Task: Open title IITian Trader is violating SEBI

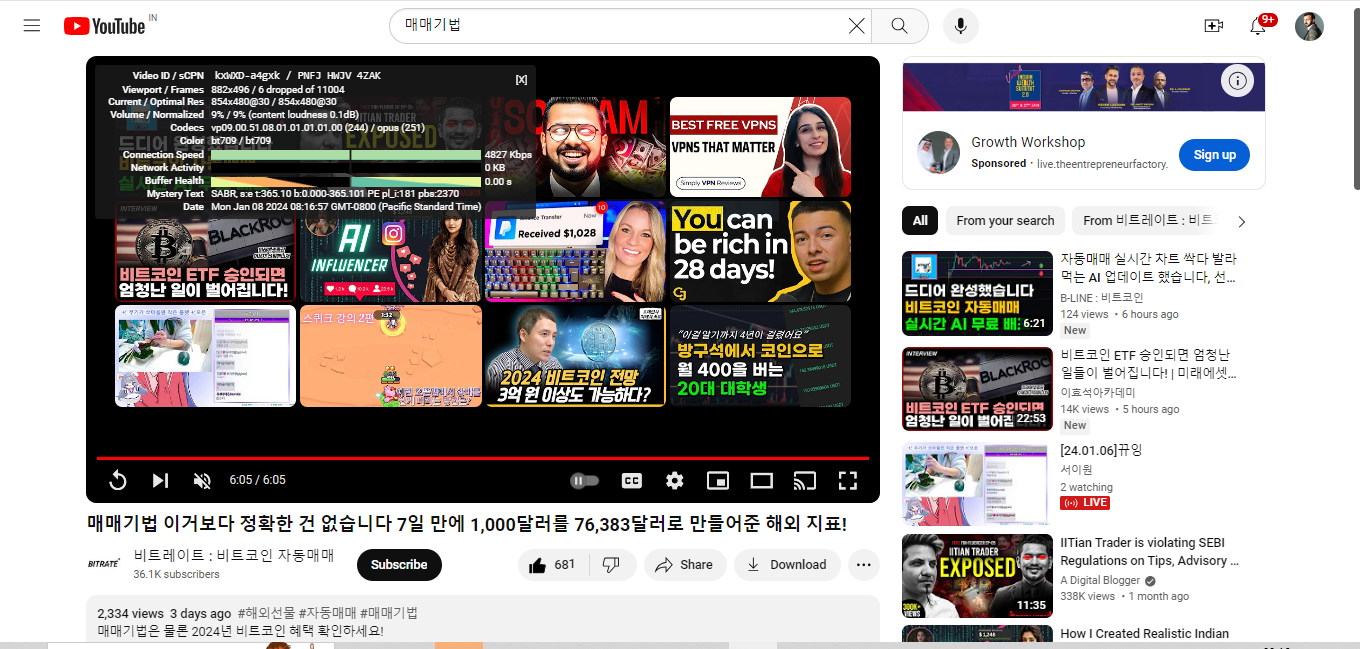Action: [1150, 552]
